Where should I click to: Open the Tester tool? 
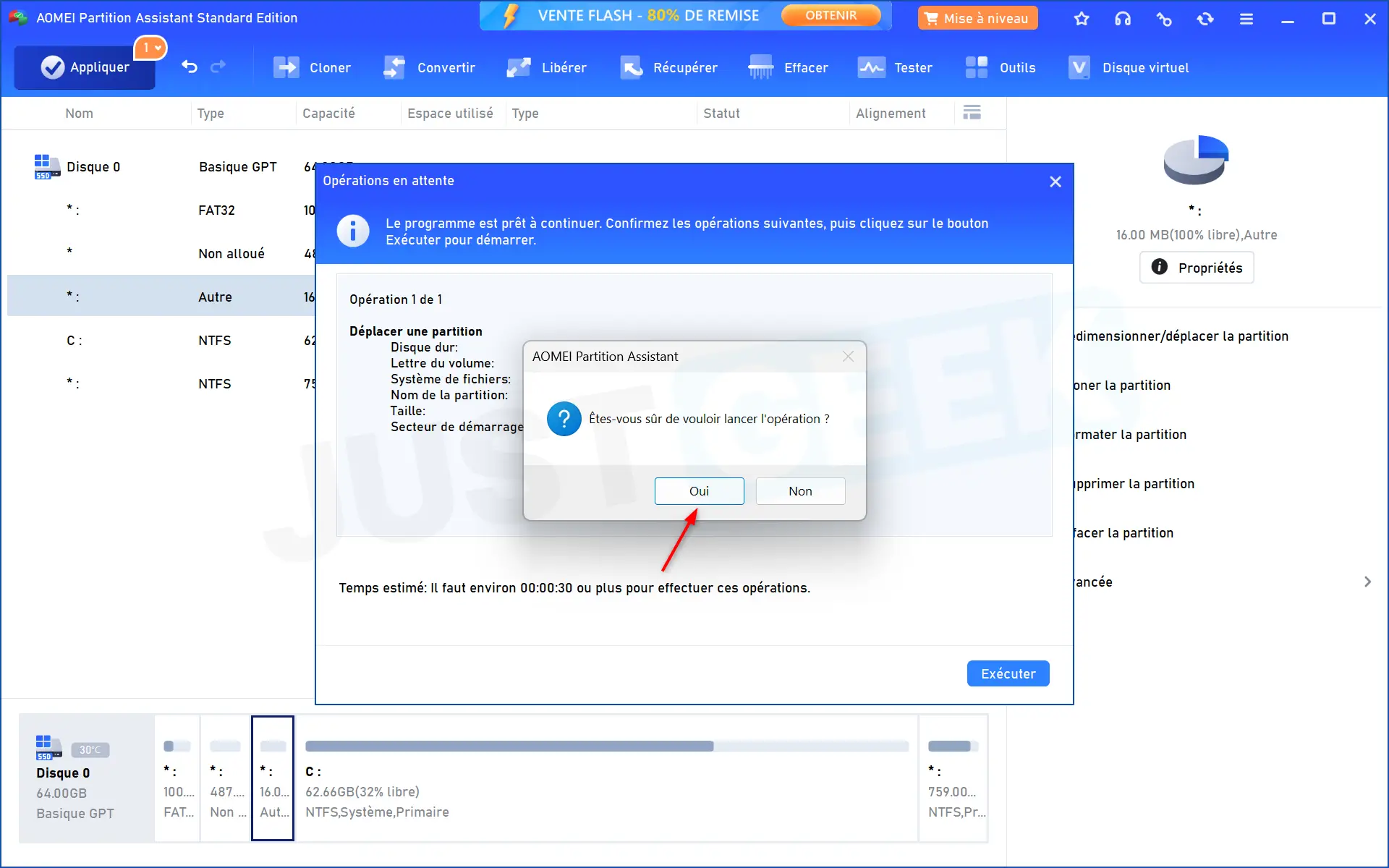click(895, 68)
